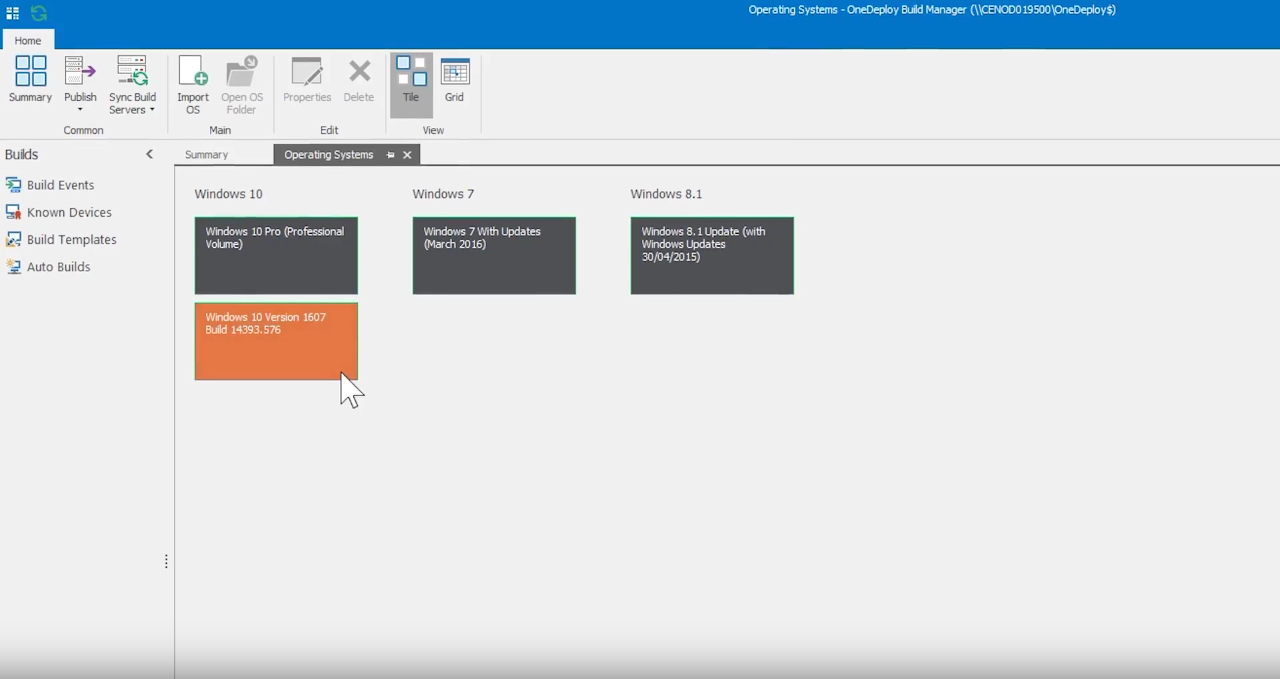The width and height of the screenshot is (1280, 679).
Task: Open the application menu grid icon
Action: tap(13, 13)
